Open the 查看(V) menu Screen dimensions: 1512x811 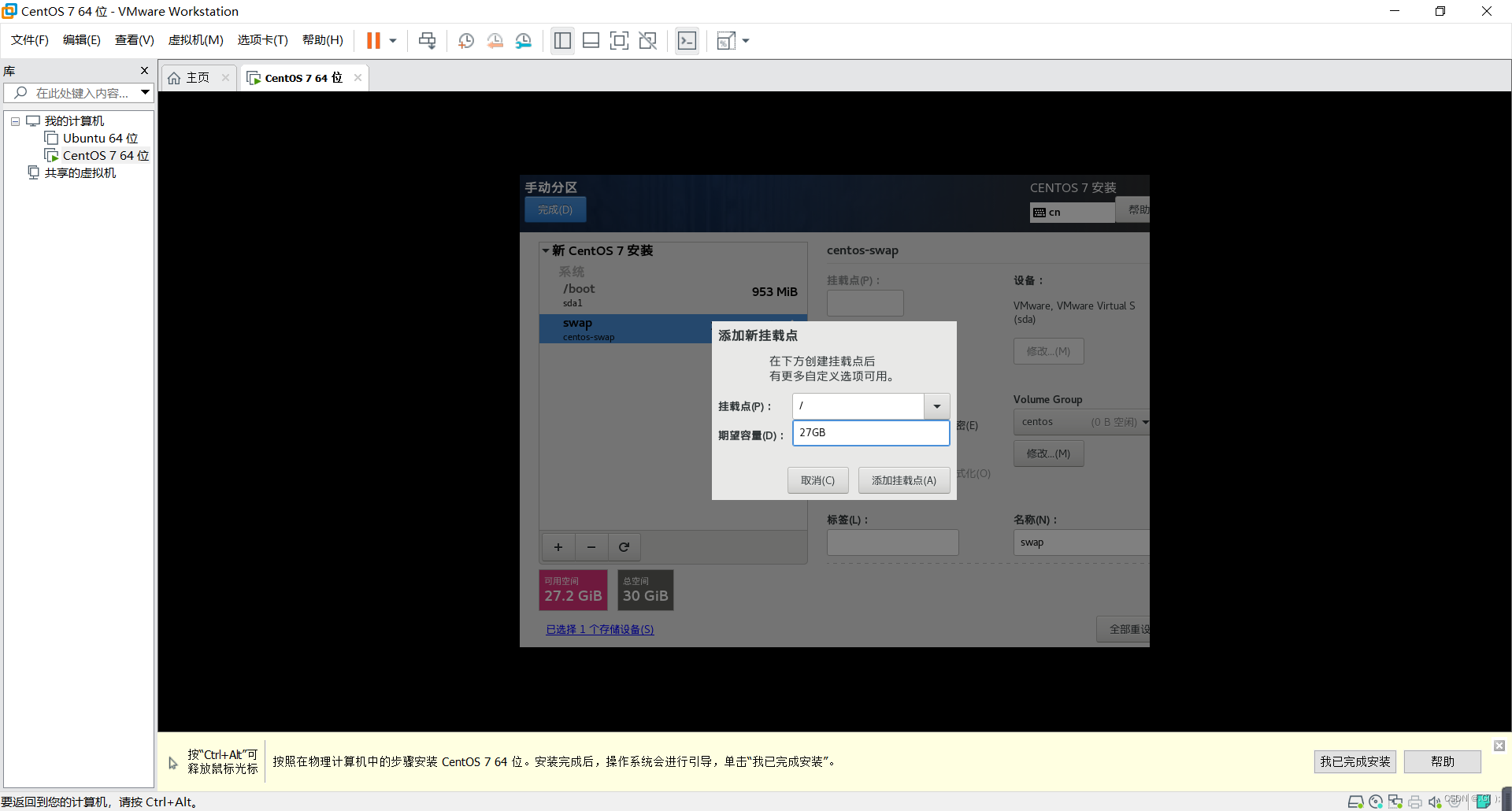click(x=135, y=40)
